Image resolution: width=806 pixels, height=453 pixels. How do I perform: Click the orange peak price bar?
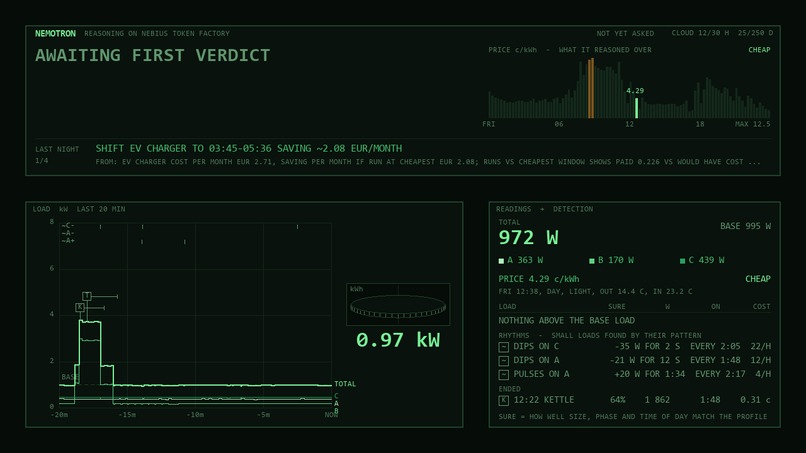click(591, 88)
